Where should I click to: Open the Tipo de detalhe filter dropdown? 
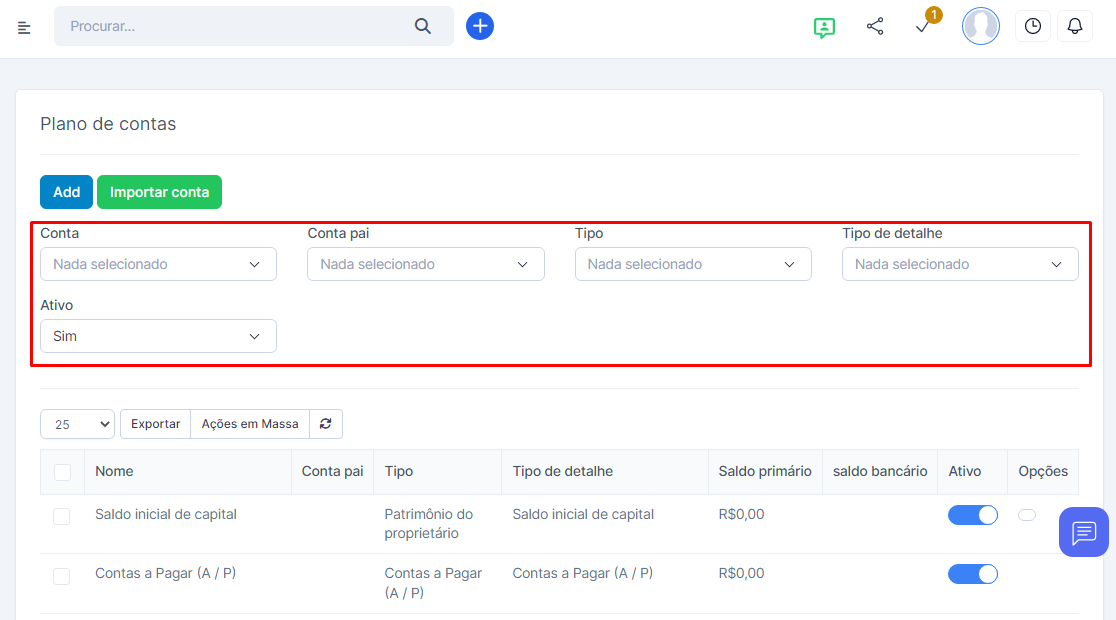pos(960,264)
